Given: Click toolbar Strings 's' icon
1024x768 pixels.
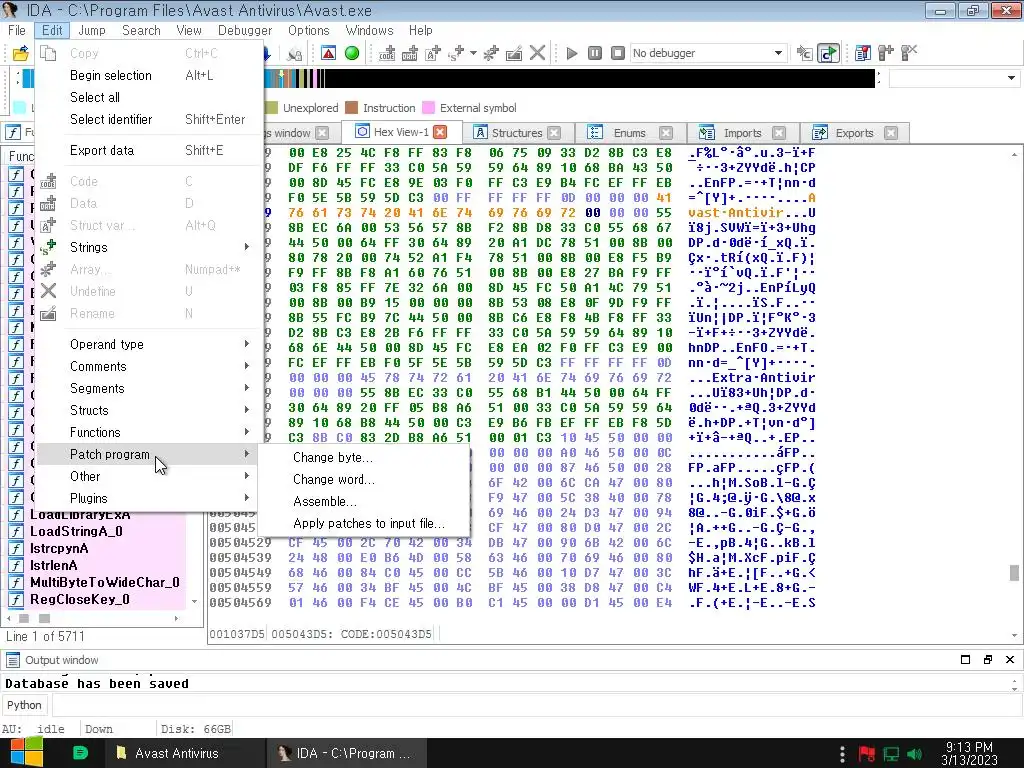Looking at the screenshot, I should (456, 53).
